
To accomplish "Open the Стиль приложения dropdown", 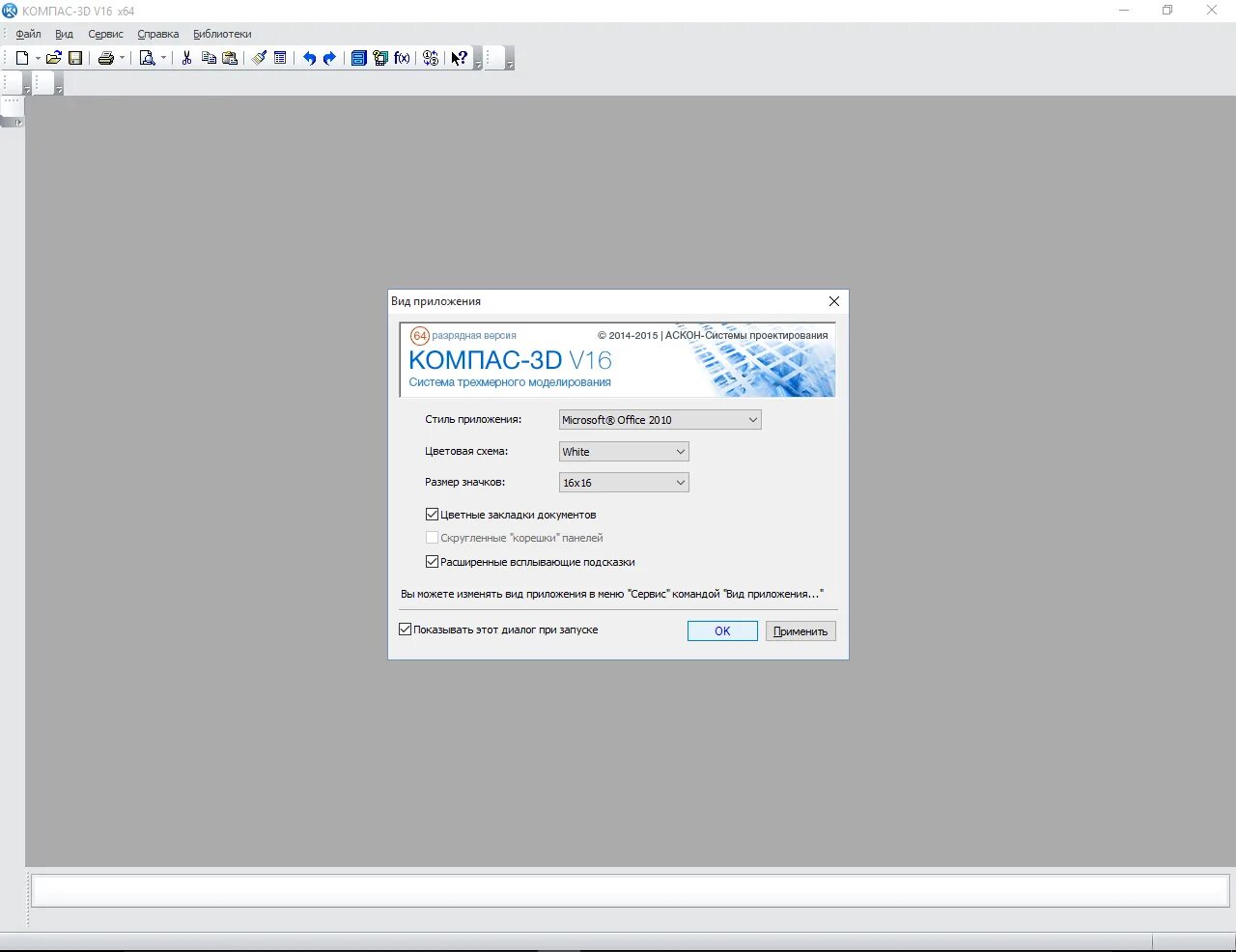I will click(660, 420).
